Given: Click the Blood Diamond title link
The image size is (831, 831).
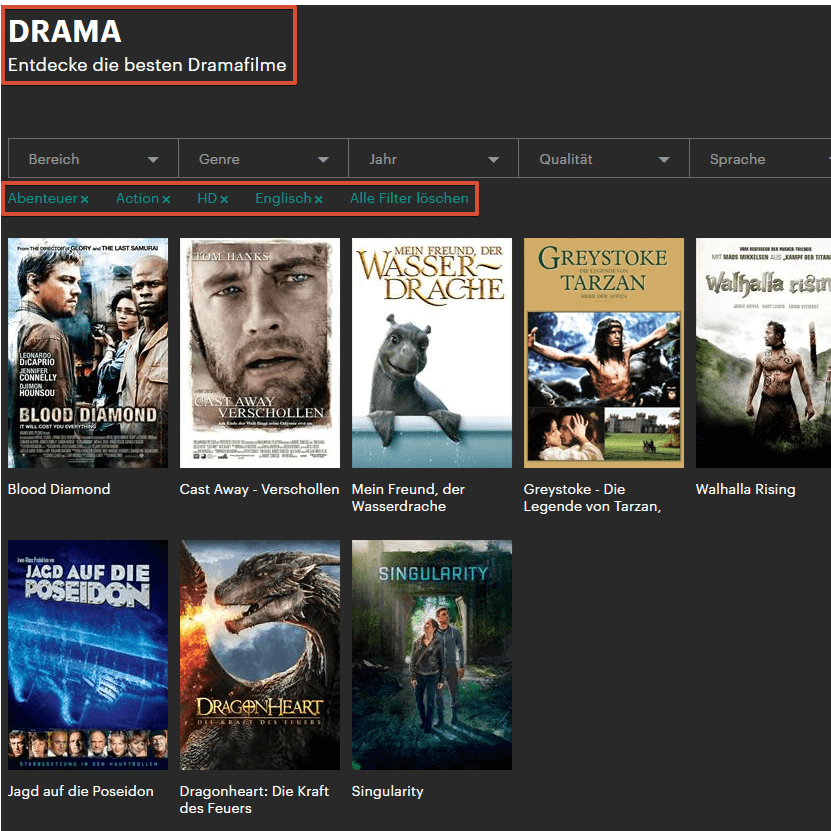Looking at the screenshot, I should (x=59, y=489).
